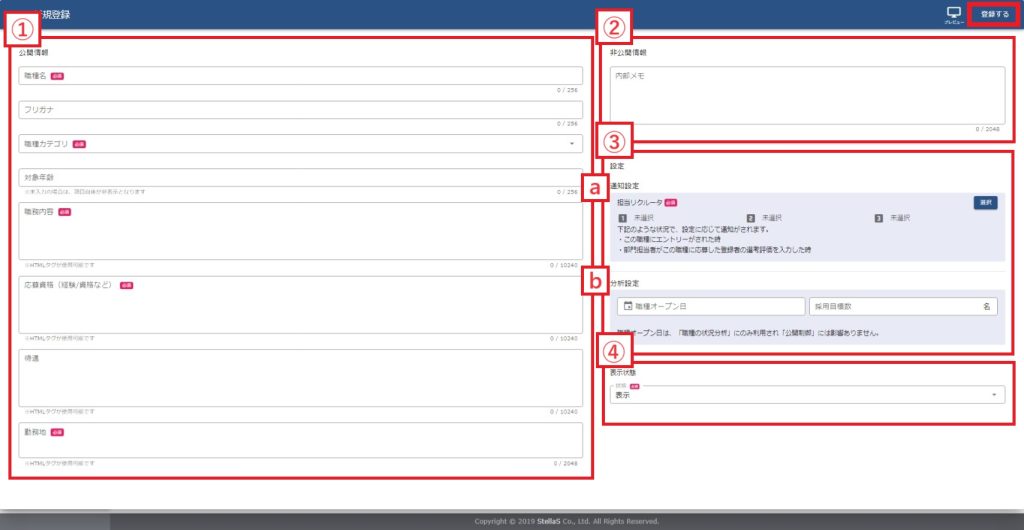Click the 登録する button
The height and width of the screenshot is (530, 1024).
coord(994,14)
